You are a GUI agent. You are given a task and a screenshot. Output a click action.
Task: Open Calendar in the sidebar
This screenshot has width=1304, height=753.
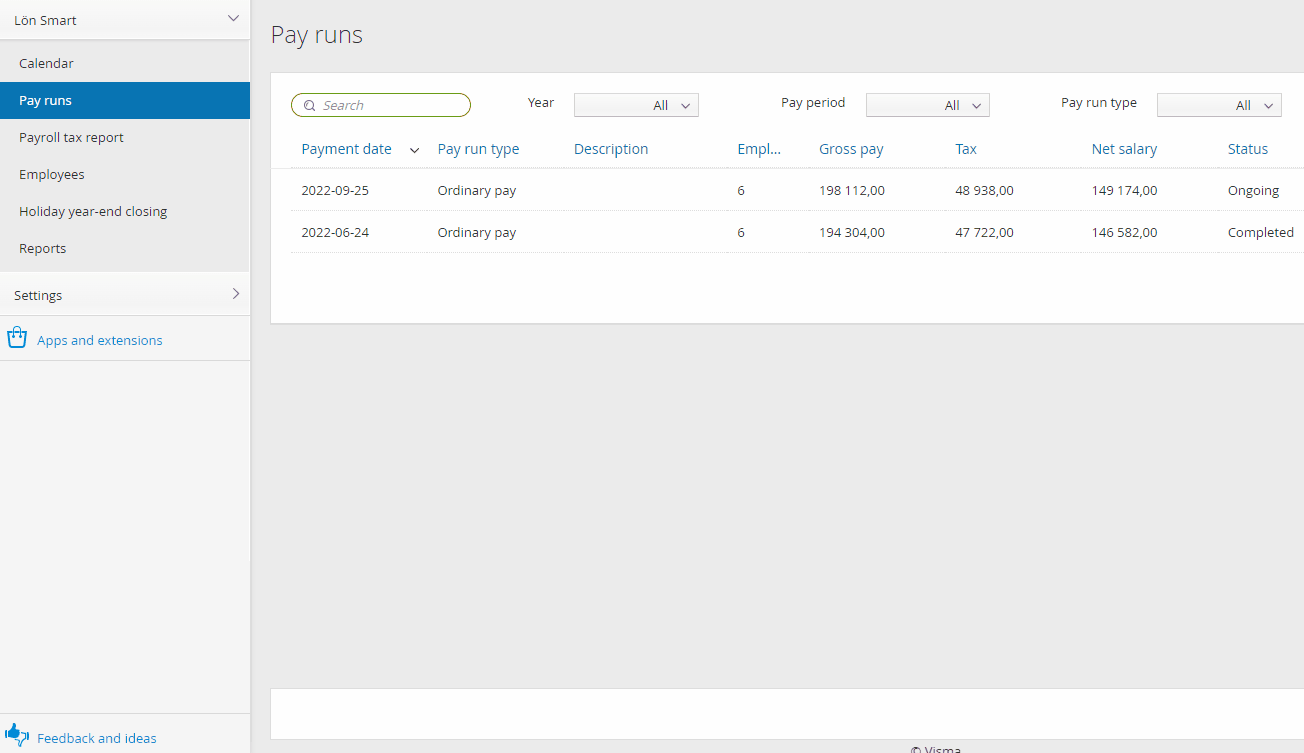[46, 63]
